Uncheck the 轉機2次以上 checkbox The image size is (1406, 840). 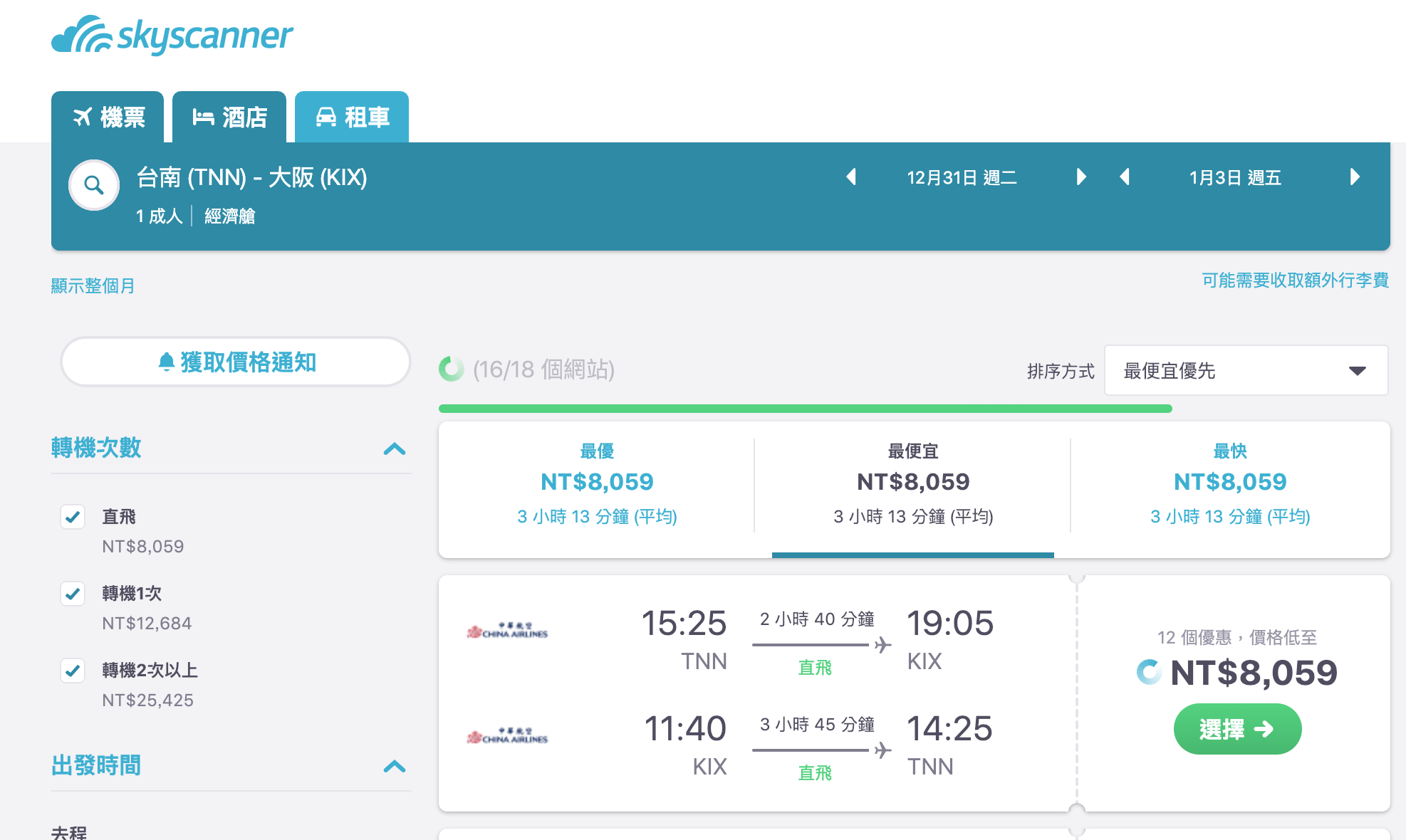tap(73, 671)
